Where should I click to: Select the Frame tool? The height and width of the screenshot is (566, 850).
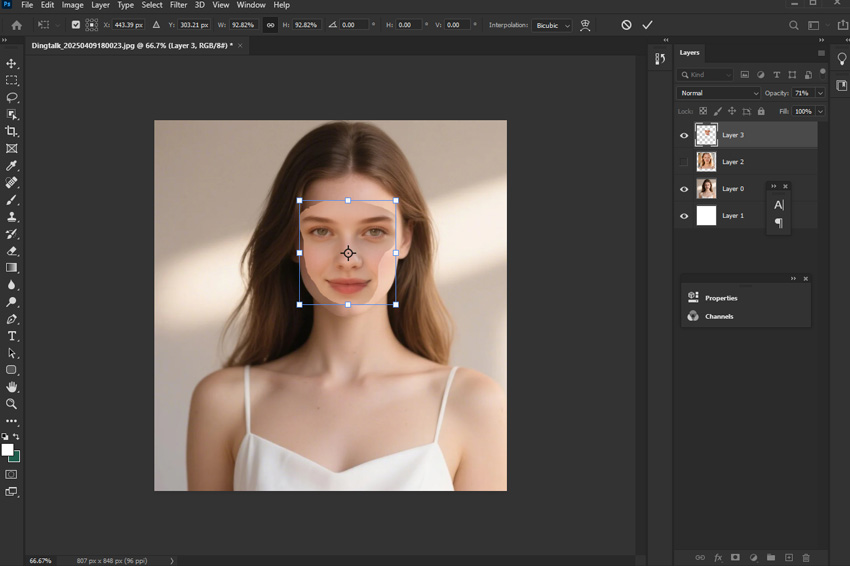[11, 149]
